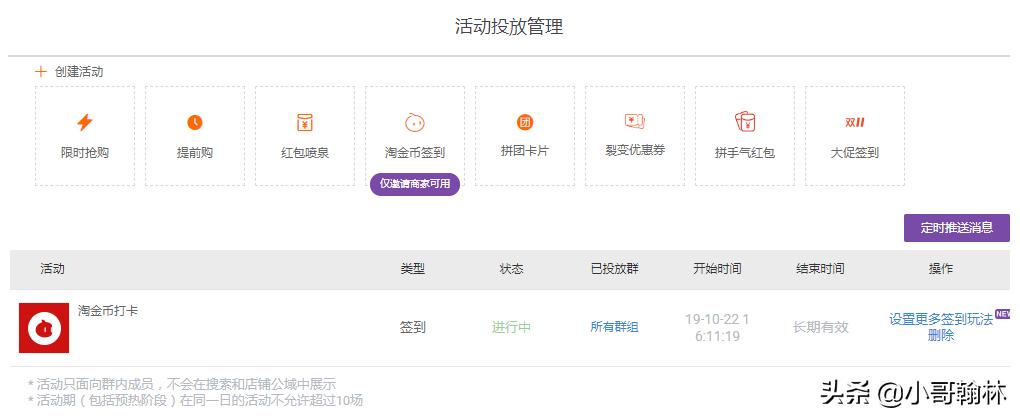Click the 淘金币签到 card label
Image resolution: width=1020 pixels, height=419 pixels.
click(414, 154)
